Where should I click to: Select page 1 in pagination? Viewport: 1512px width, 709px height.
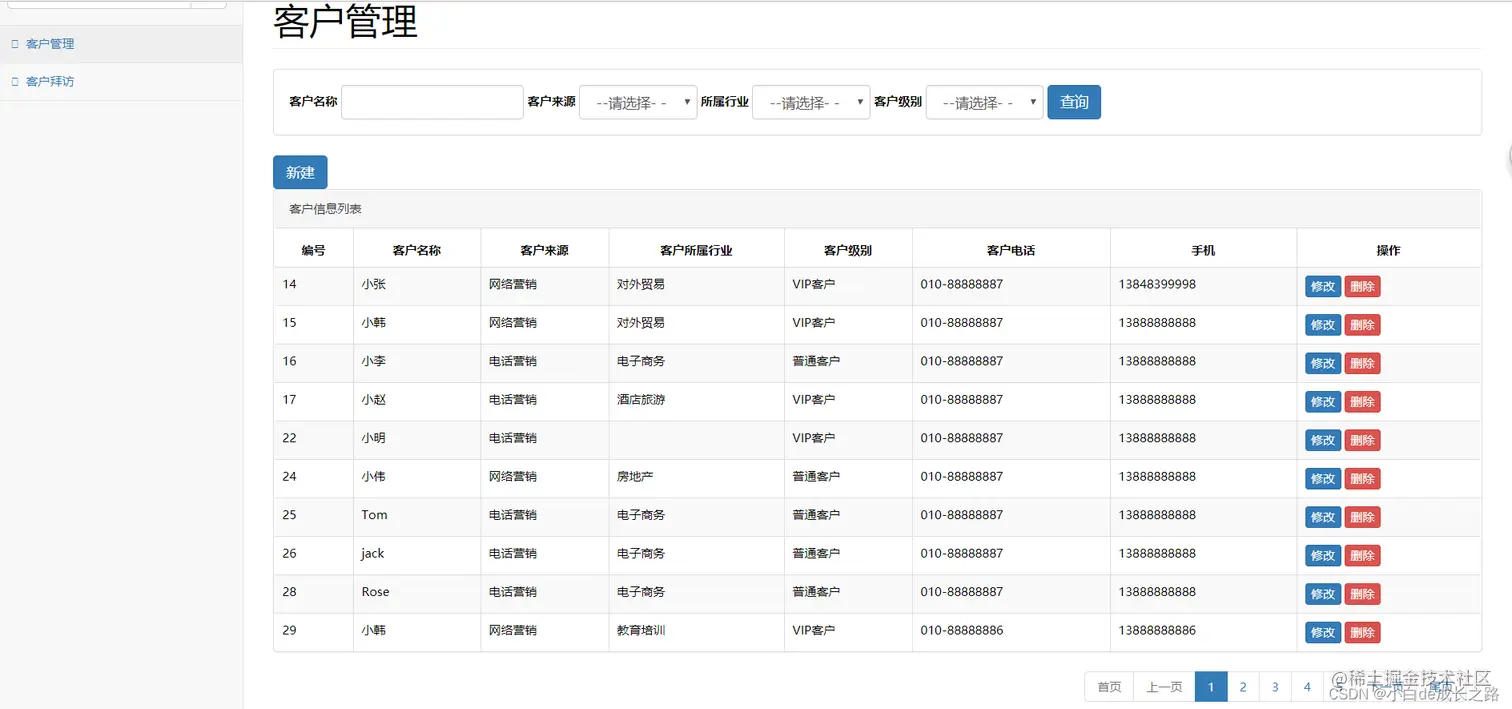coord(1211,687)
